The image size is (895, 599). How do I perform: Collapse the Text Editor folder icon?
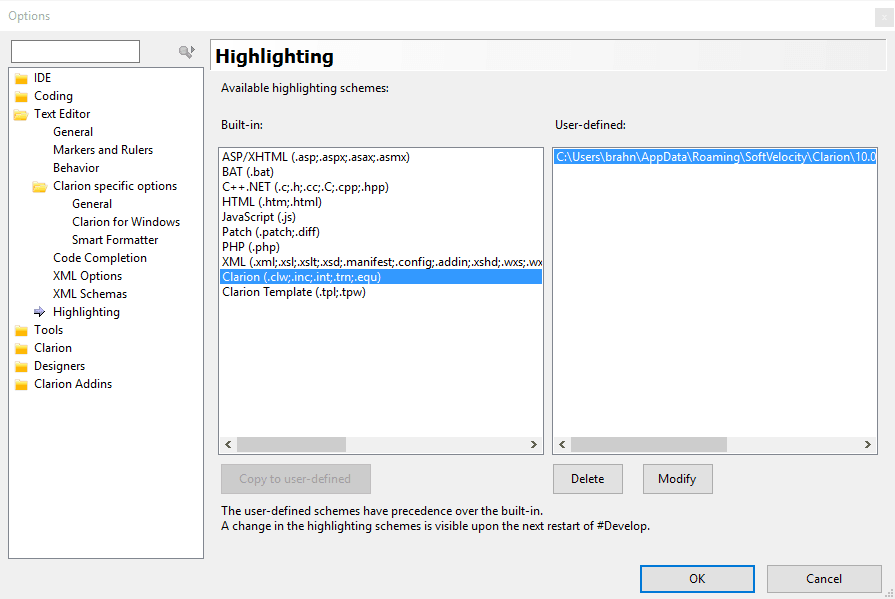tap(21, 114)
